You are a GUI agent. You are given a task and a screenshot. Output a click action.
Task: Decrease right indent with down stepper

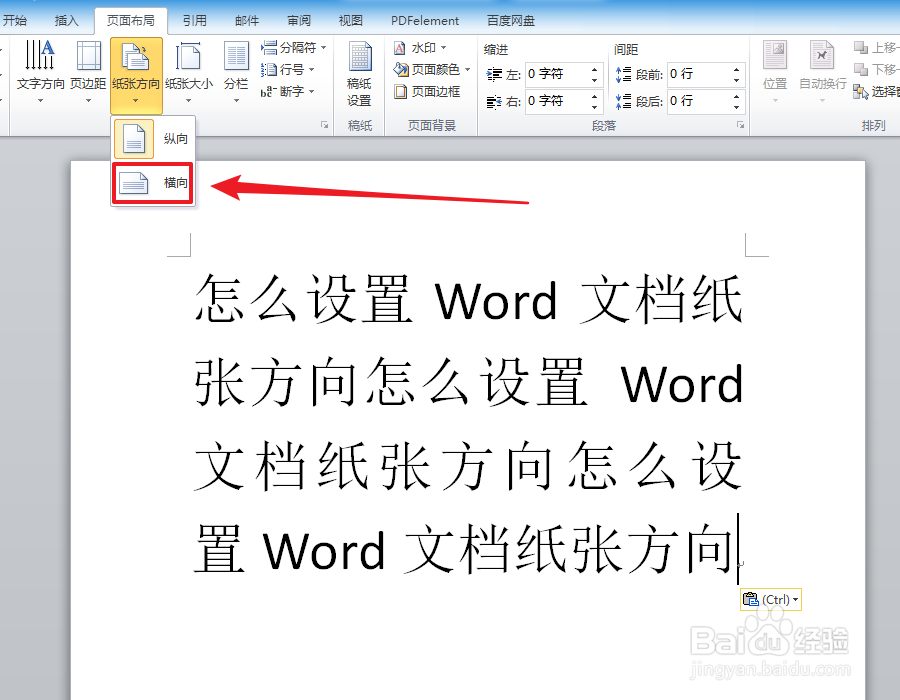tap(595, 107)
